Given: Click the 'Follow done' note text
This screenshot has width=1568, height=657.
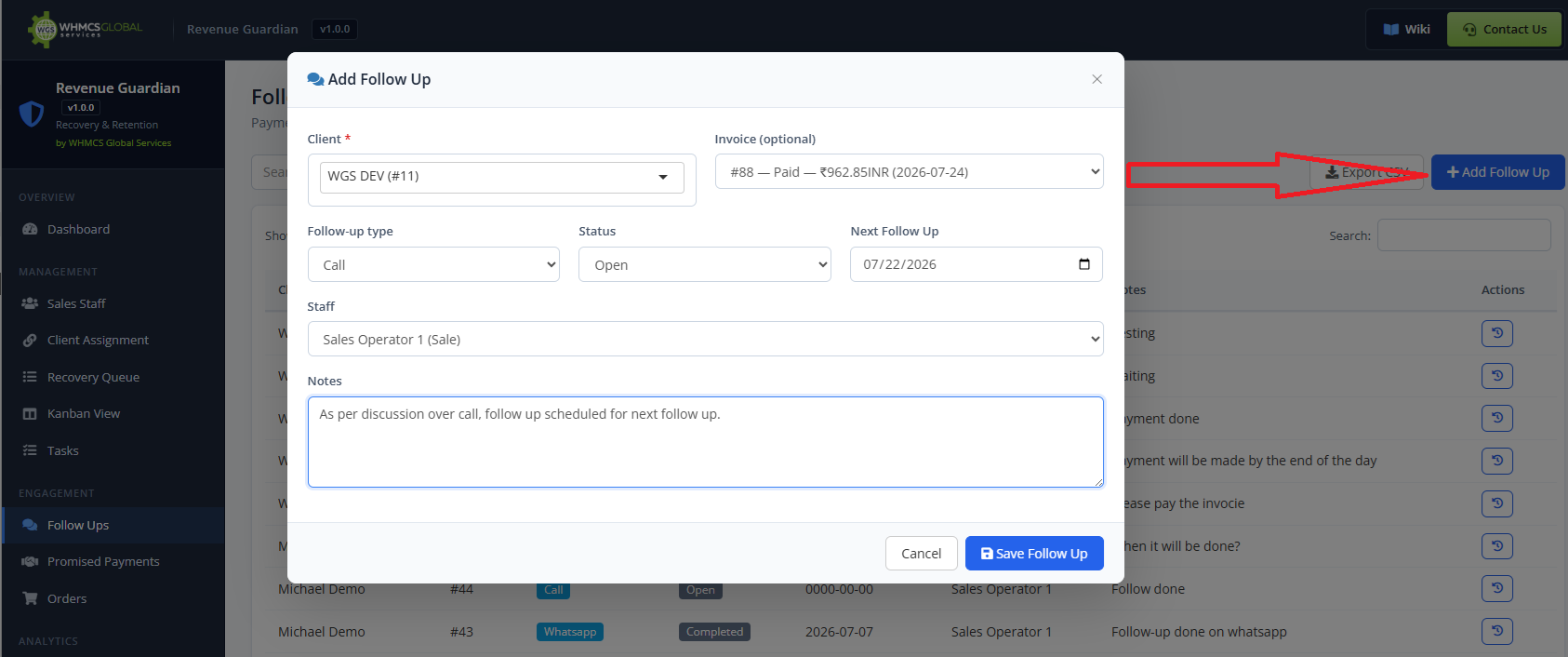Looking at the screenshot, I should pyautogui.click(x=1148, y=589).
